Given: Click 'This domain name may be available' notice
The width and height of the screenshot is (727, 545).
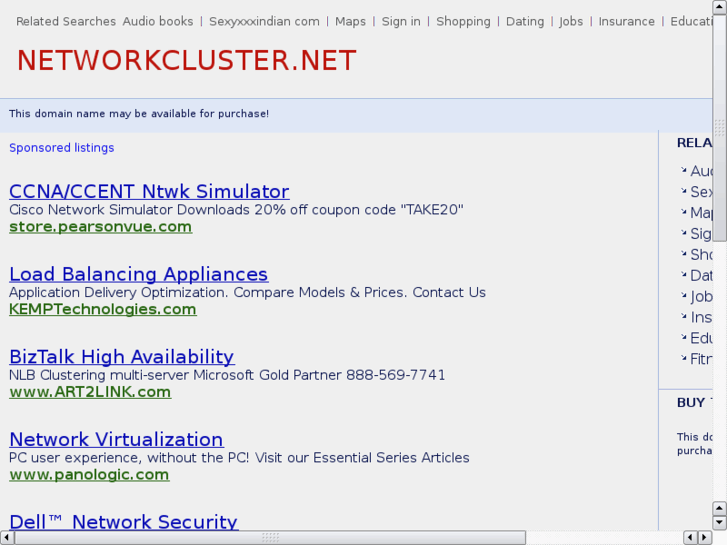Looking at the screenshot, I should pos(139,114).
